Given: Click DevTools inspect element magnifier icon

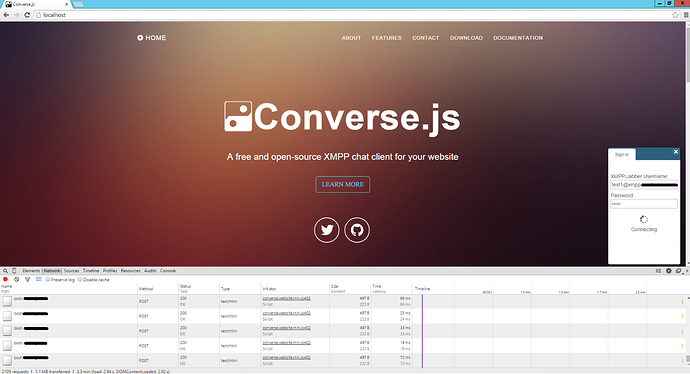Looking at the screenshot, I should (x=5, y=271).
